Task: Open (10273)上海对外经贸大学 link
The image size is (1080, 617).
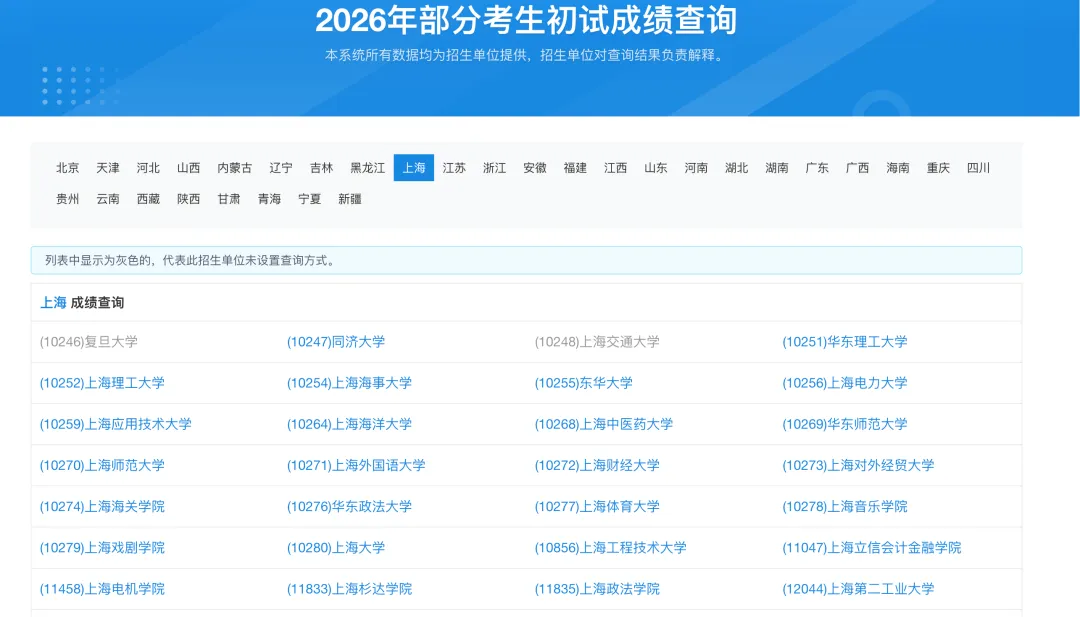Action: point(858,466)
